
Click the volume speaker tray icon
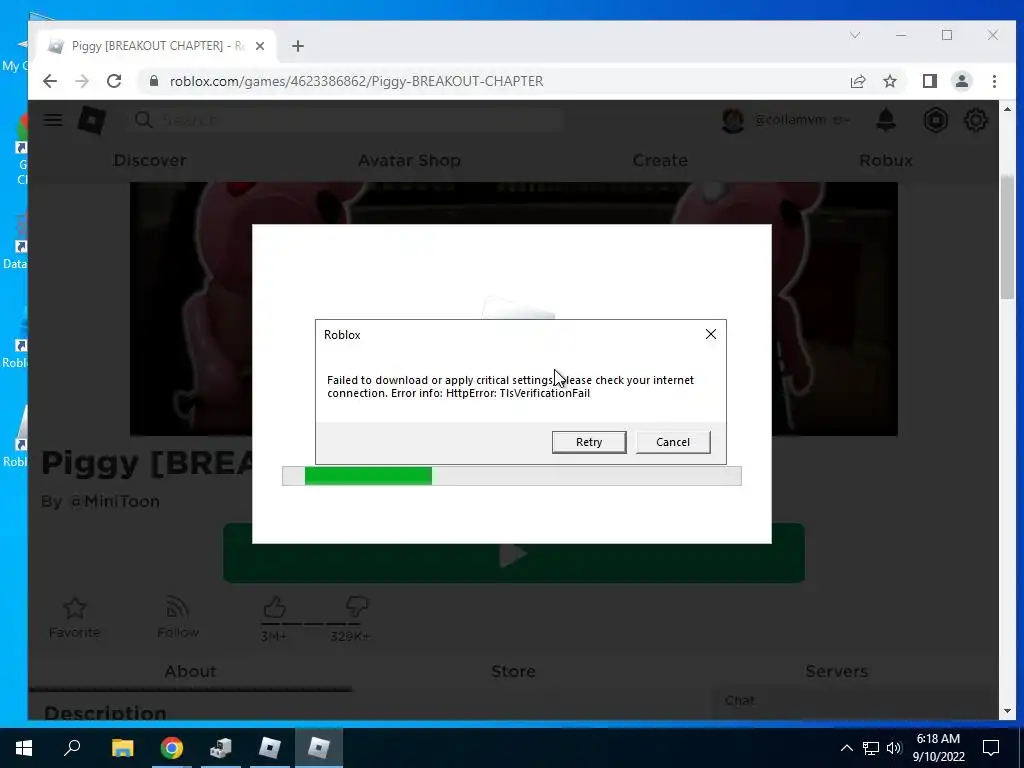coord(894,748)
